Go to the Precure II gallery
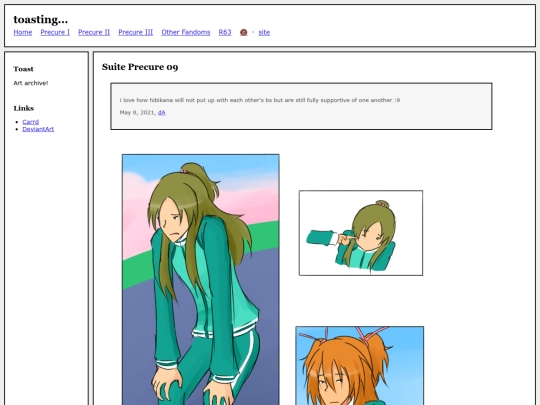 pos(94,32)
